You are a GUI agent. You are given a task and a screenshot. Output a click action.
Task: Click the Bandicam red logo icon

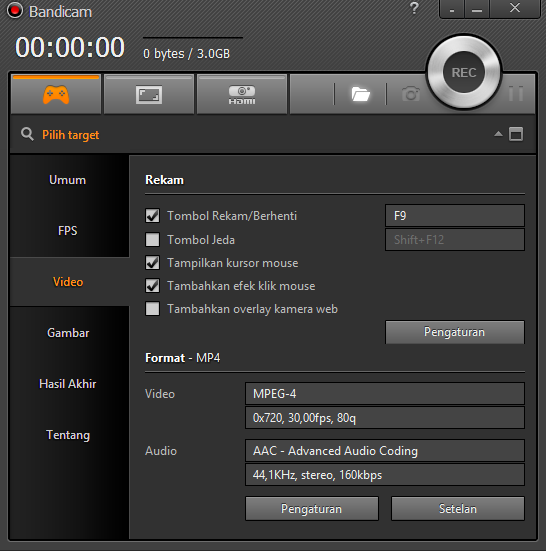point(15,11)
